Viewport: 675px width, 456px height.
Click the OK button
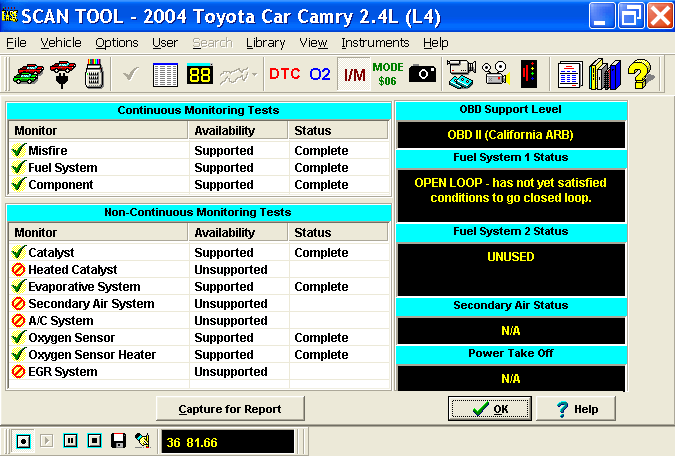click(x=490, y=409)
